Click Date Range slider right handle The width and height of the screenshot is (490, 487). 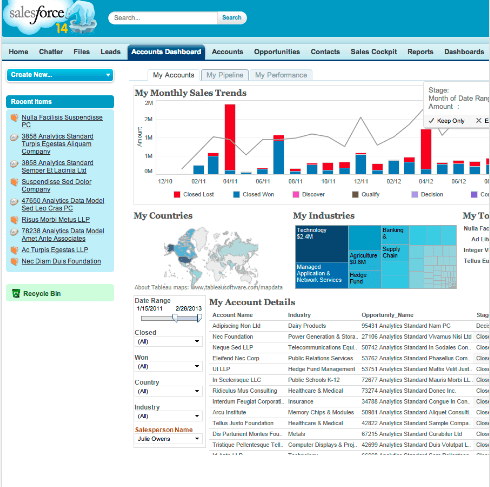click(199, 318)
